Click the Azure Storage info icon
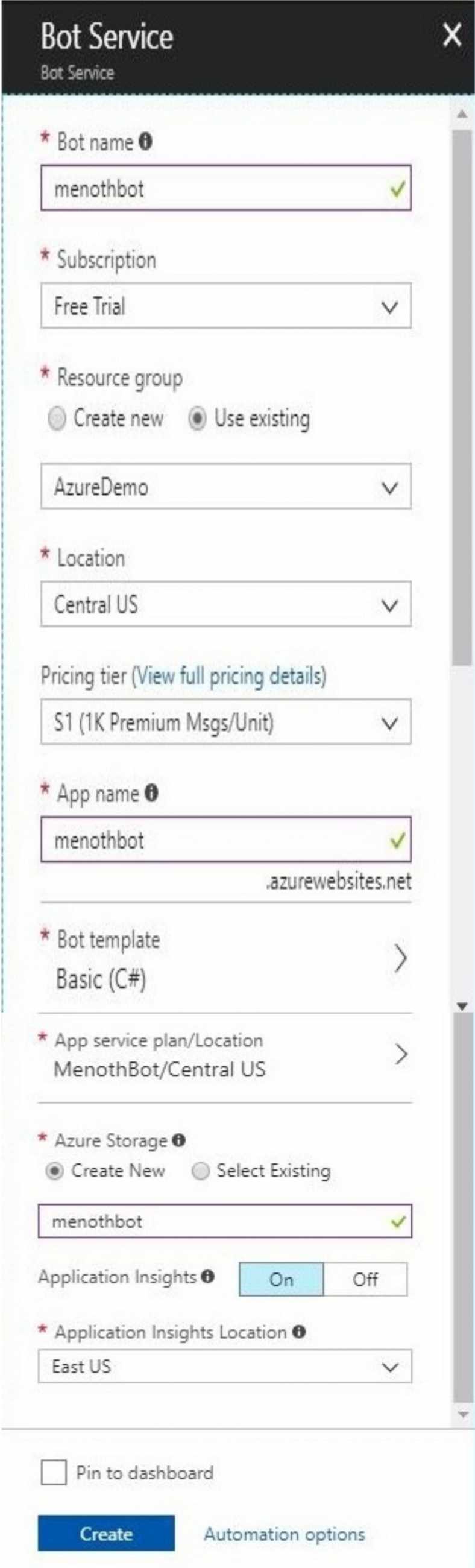Image resolution: width=475 pixels, height=1568 pixels. (178, 1140)
